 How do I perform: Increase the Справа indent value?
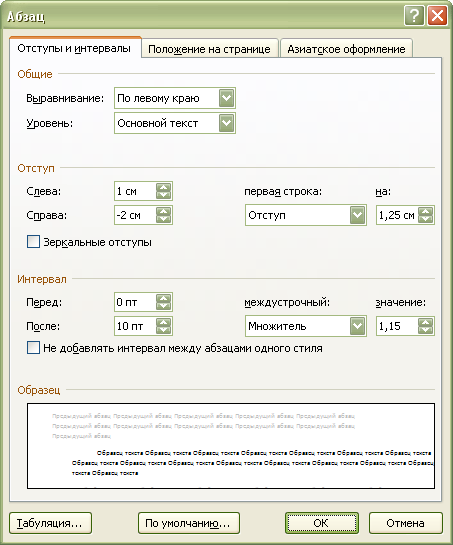163,211
